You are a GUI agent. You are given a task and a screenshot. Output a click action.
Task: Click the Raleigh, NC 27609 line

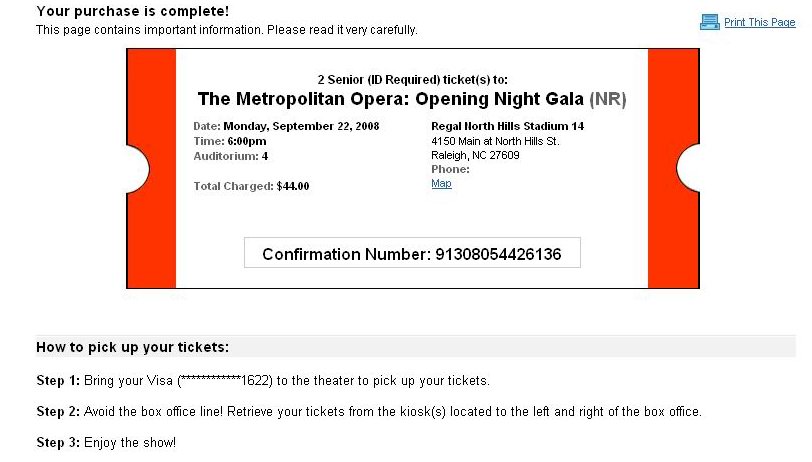pyautogui.click(x=475, y=155)
